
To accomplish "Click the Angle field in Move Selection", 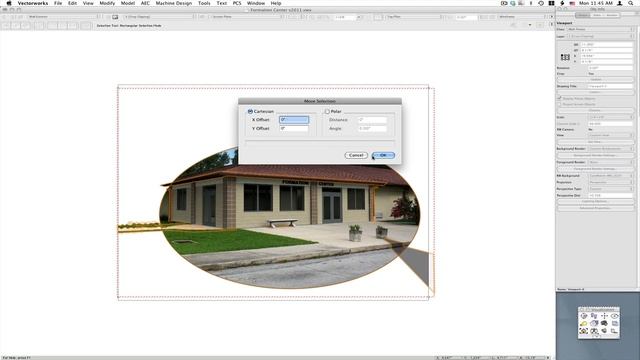I will click(x=372, y=128).
